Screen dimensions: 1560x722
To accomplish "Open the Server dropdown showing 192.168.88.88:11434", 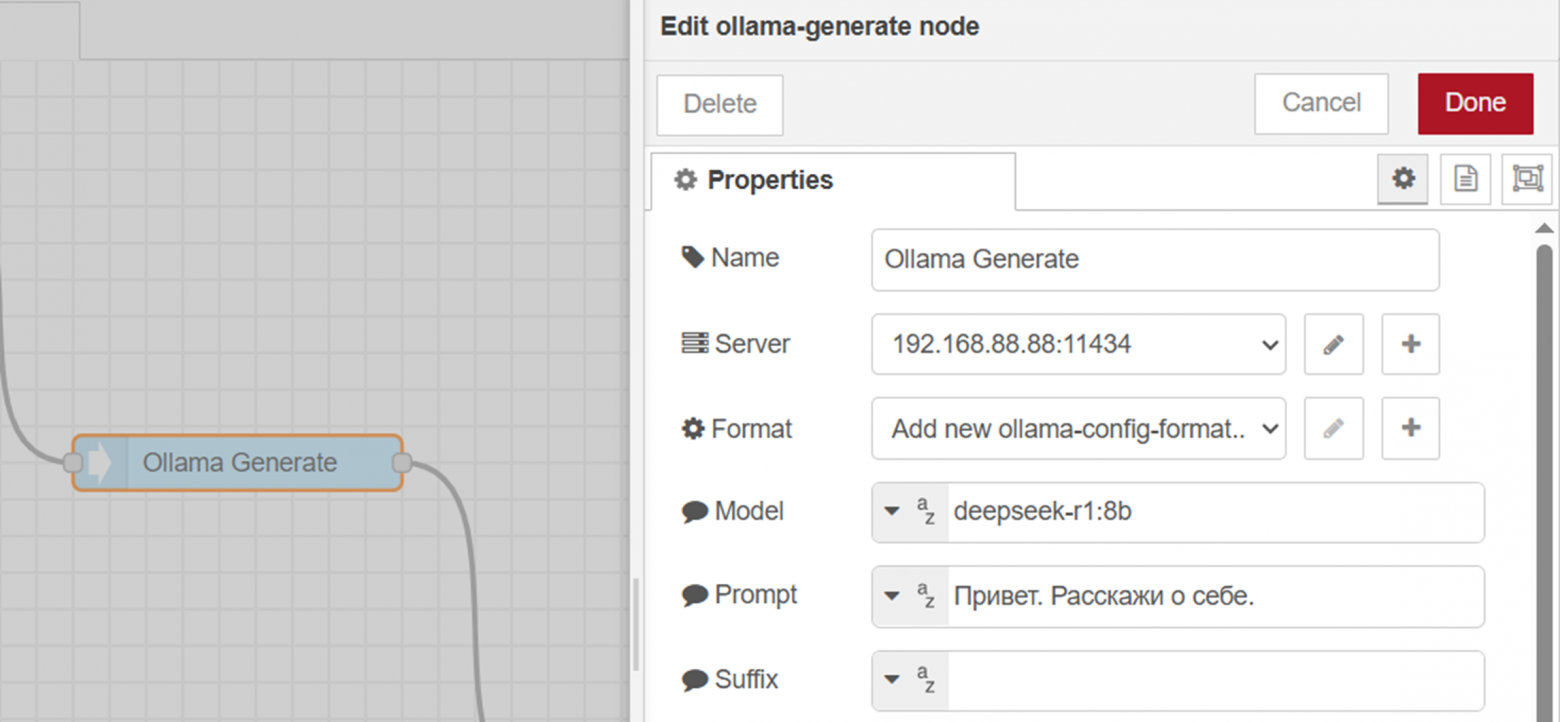I will (1078, 344).
